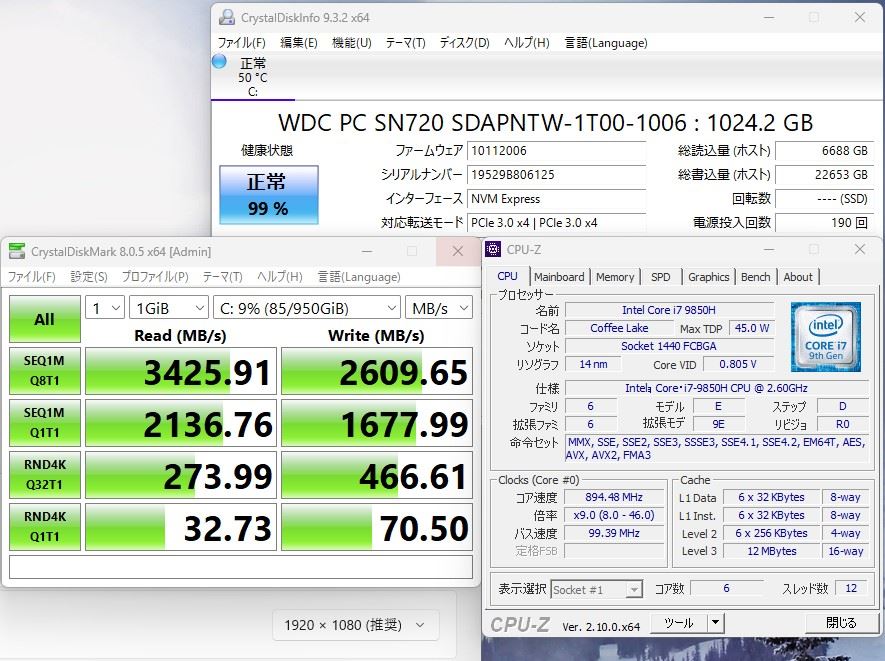
Task: Click the empty comment field in CrystalDiskMark
Action: pos(241,567)
